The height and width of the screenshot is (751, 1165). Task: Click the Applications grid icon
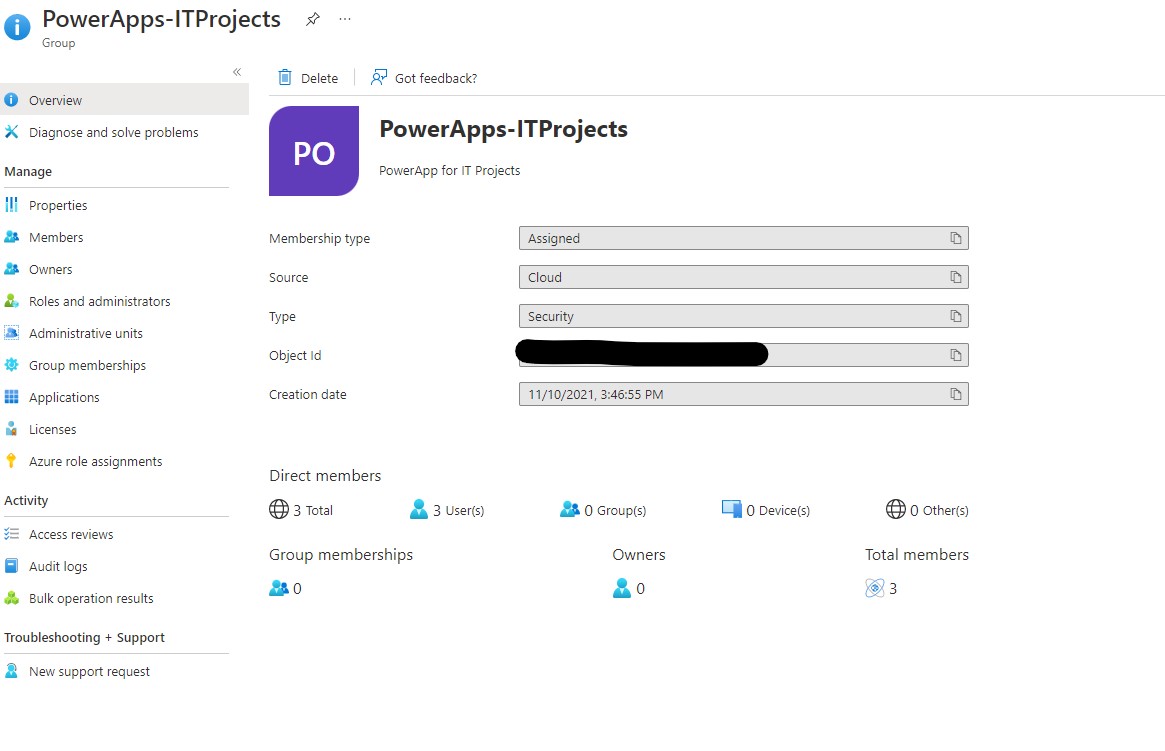pyautogui.click(x=11, y=397)
